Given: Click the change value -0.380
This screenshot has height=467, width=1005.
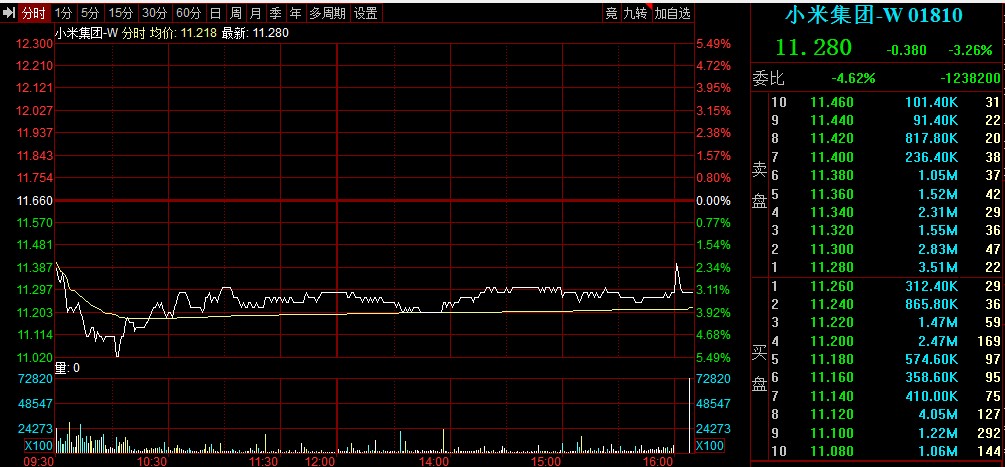Looking at the screenshot, I should pyautogui.click(x=906, y=50).
